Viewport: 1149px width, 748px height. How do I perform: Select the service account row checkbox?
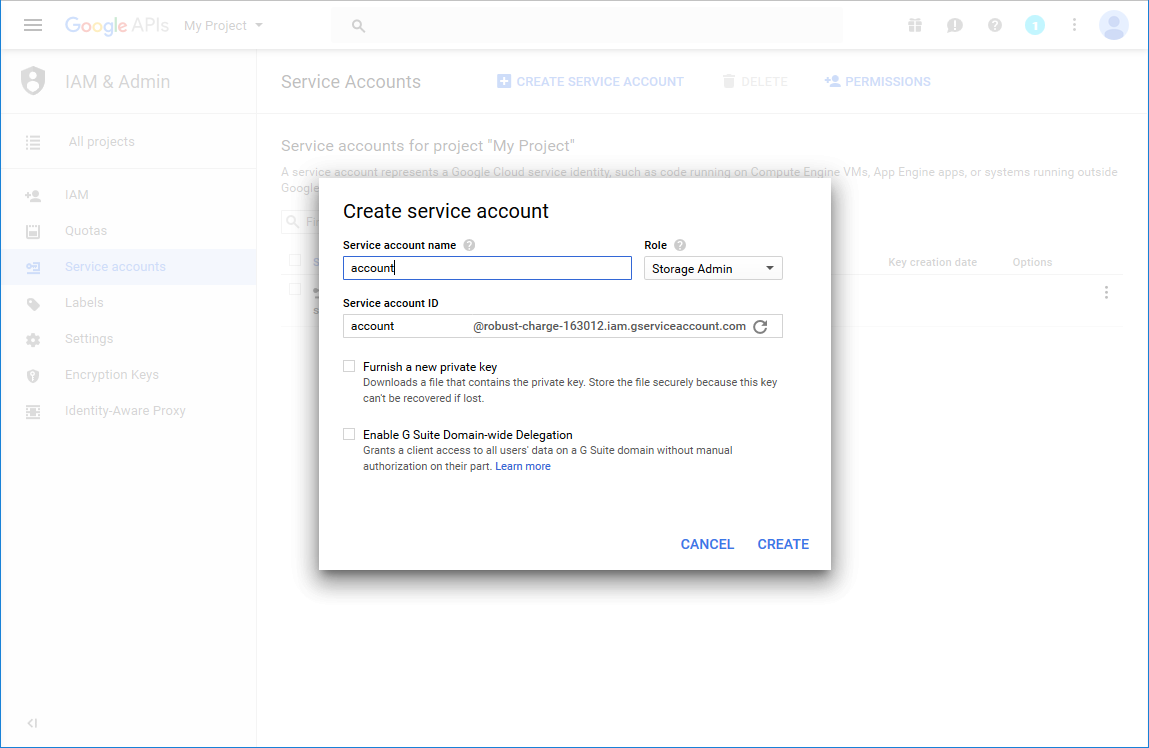click(x=295, y=289)
